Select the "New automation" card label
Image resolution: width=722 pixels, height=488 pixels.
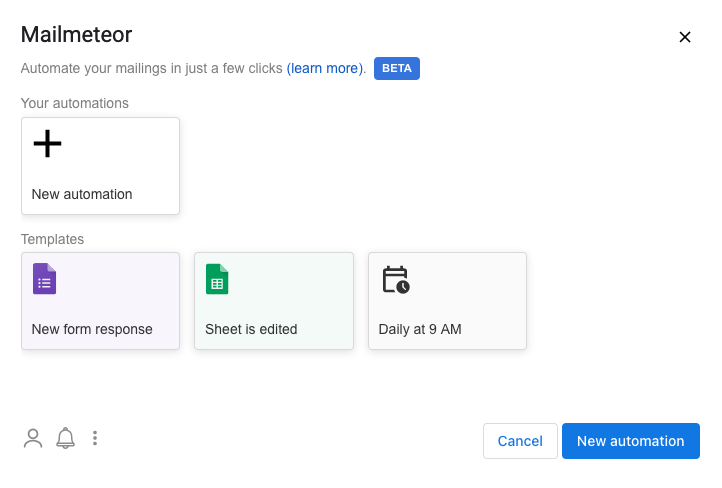click(x=82, y=194)
